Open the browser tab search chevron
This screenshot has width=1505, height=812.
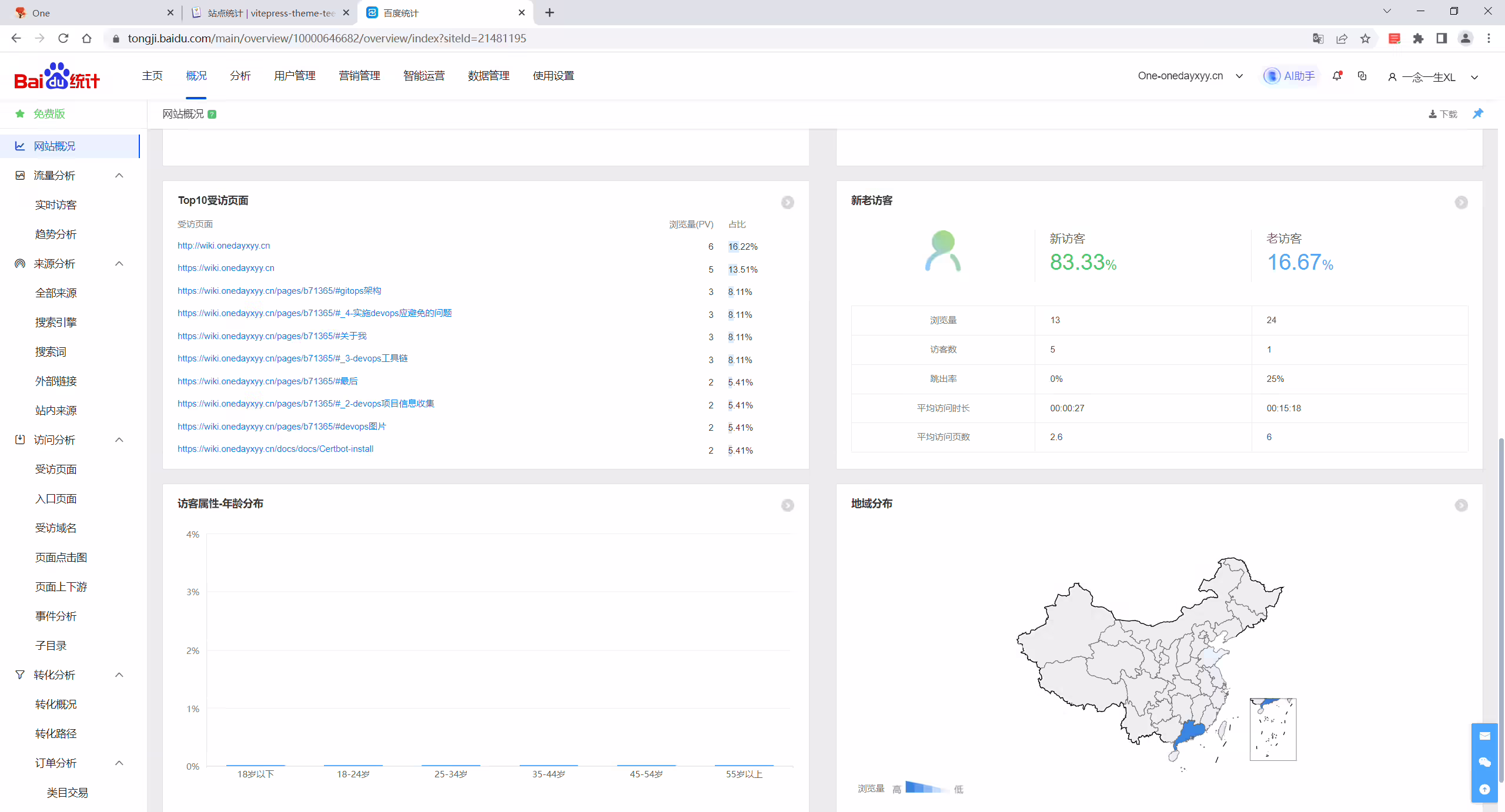coord(1387,11)
